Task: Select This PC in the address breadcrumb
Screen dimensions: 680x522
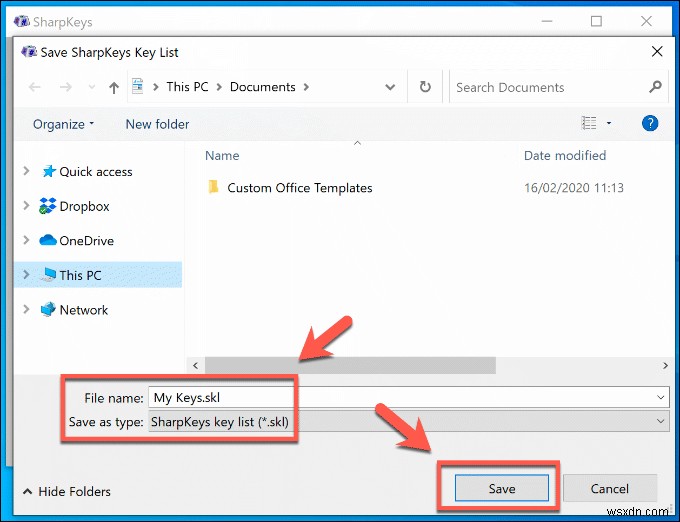Action: 187,87
